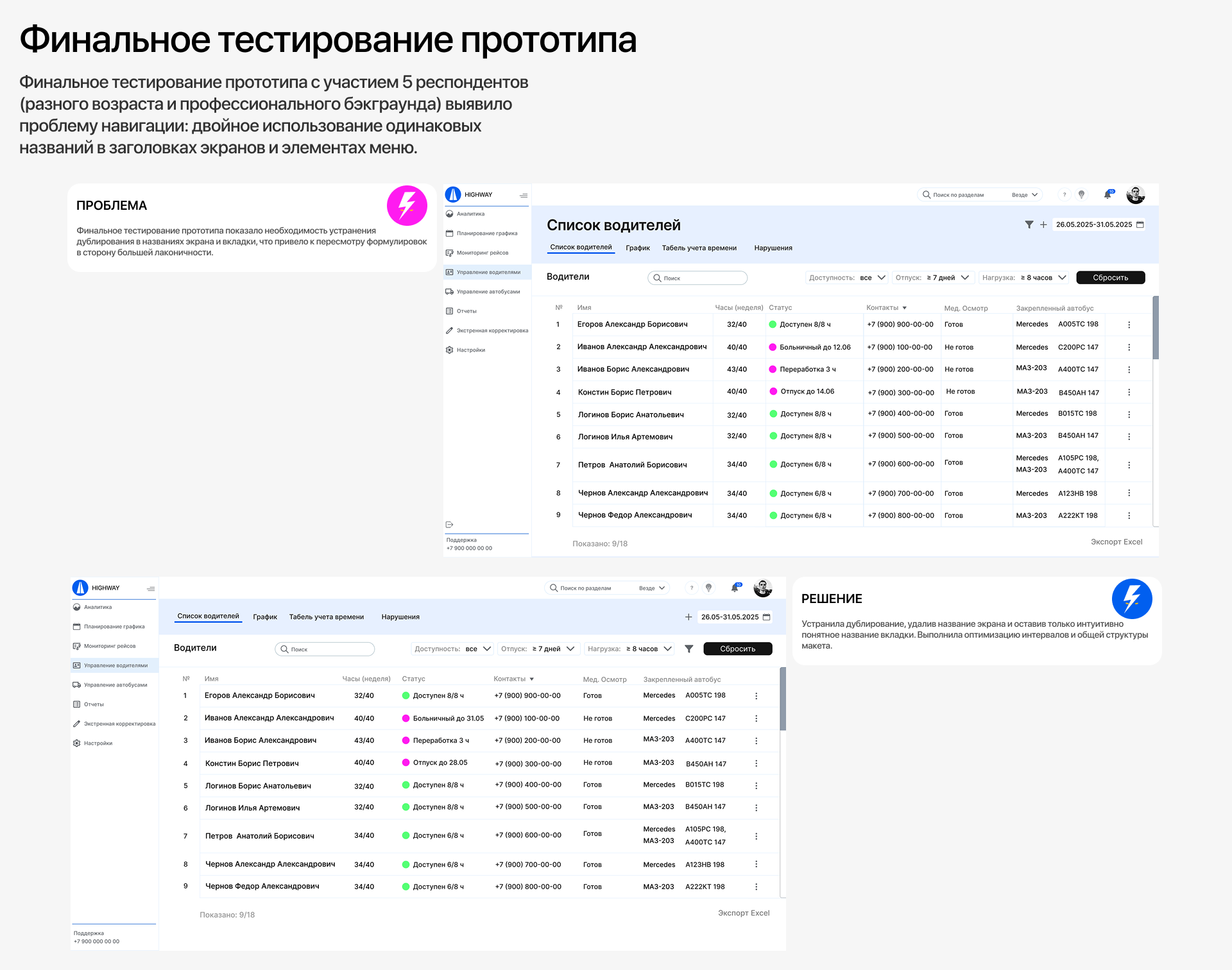
Task: Open the Нарушения tab
Action: (773, 248)
